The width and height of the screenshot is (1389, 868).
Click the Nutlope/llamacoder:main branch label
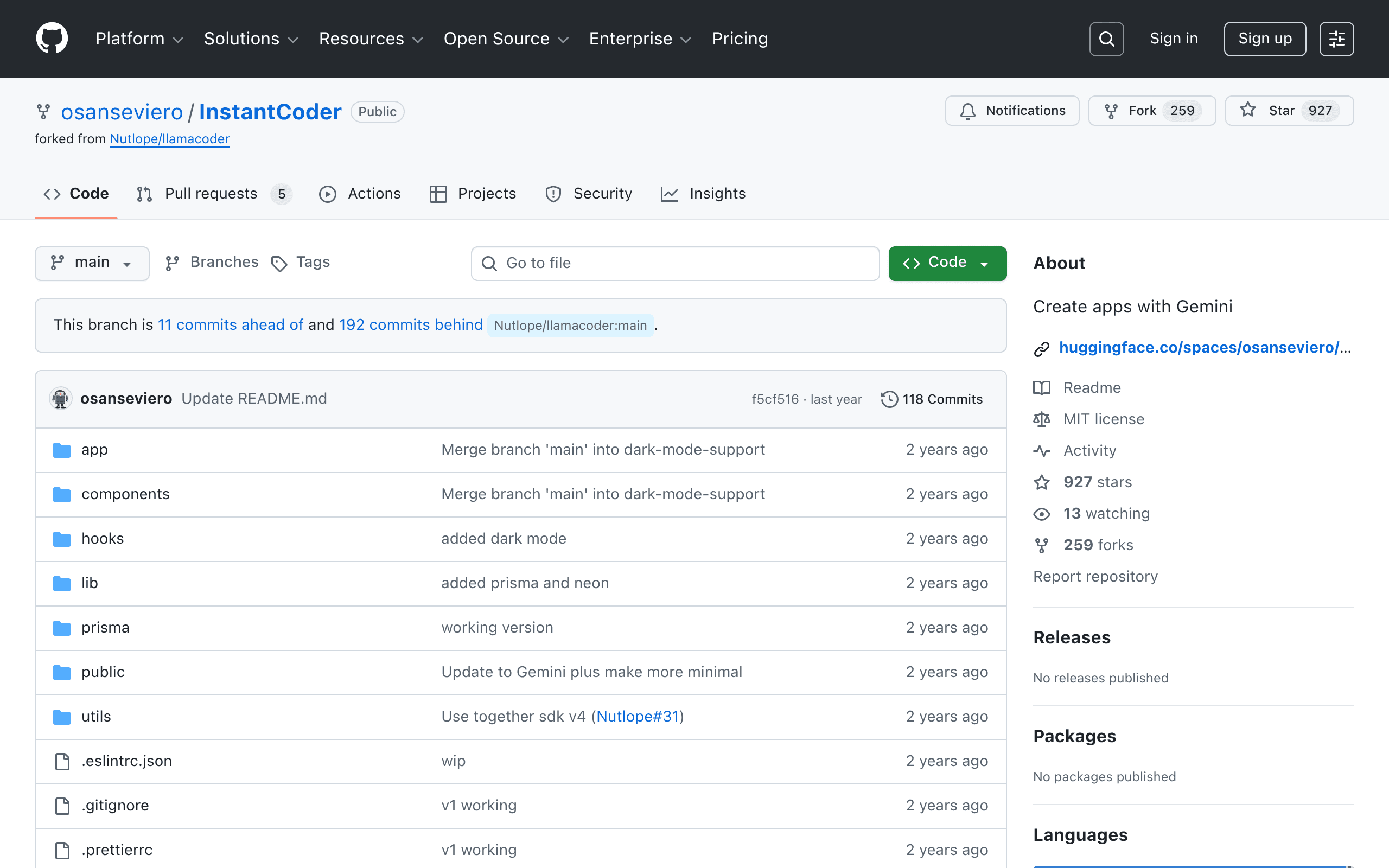click(570, 325)
